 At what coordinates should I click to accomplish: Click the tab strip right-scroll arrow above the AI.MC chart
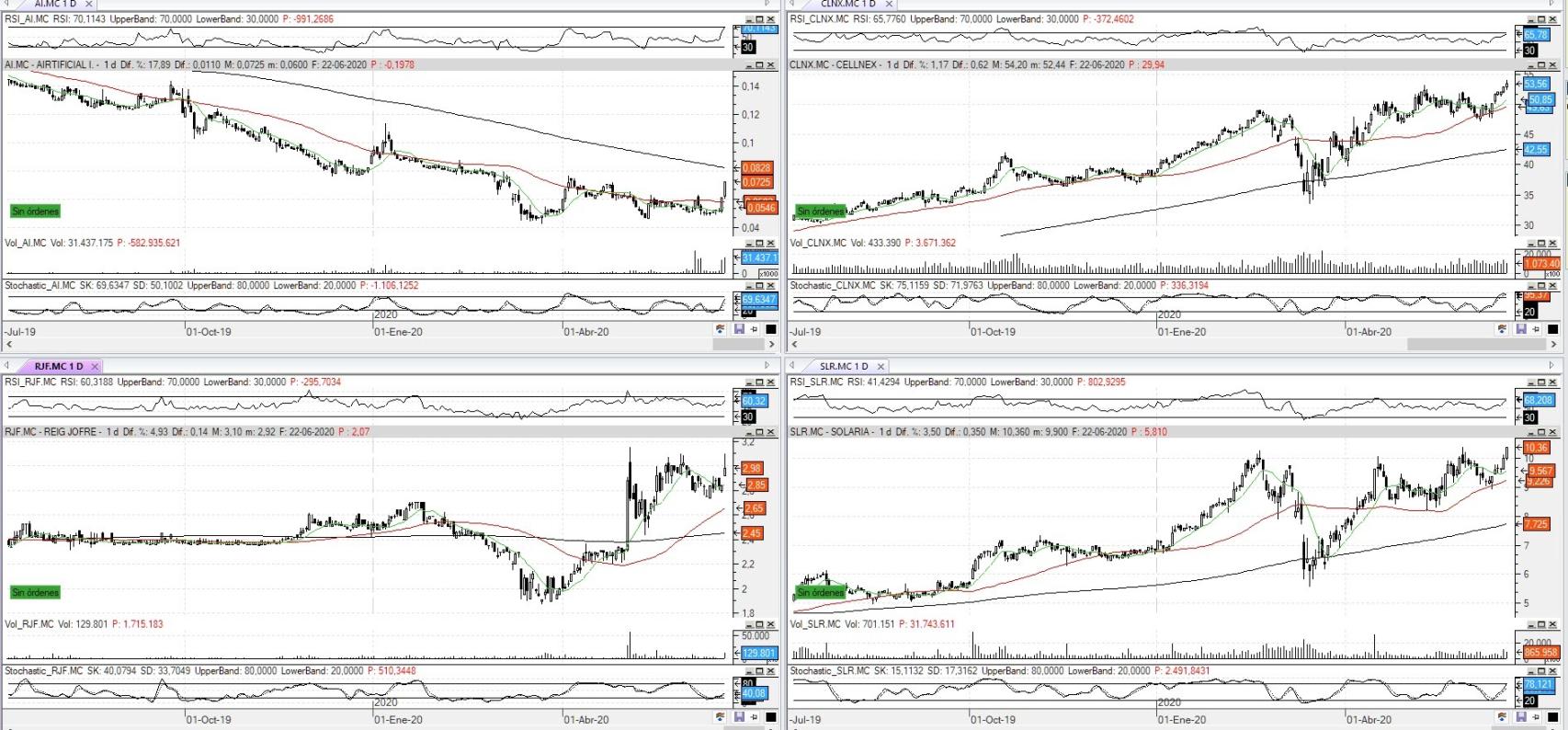[x=767, y=3]
